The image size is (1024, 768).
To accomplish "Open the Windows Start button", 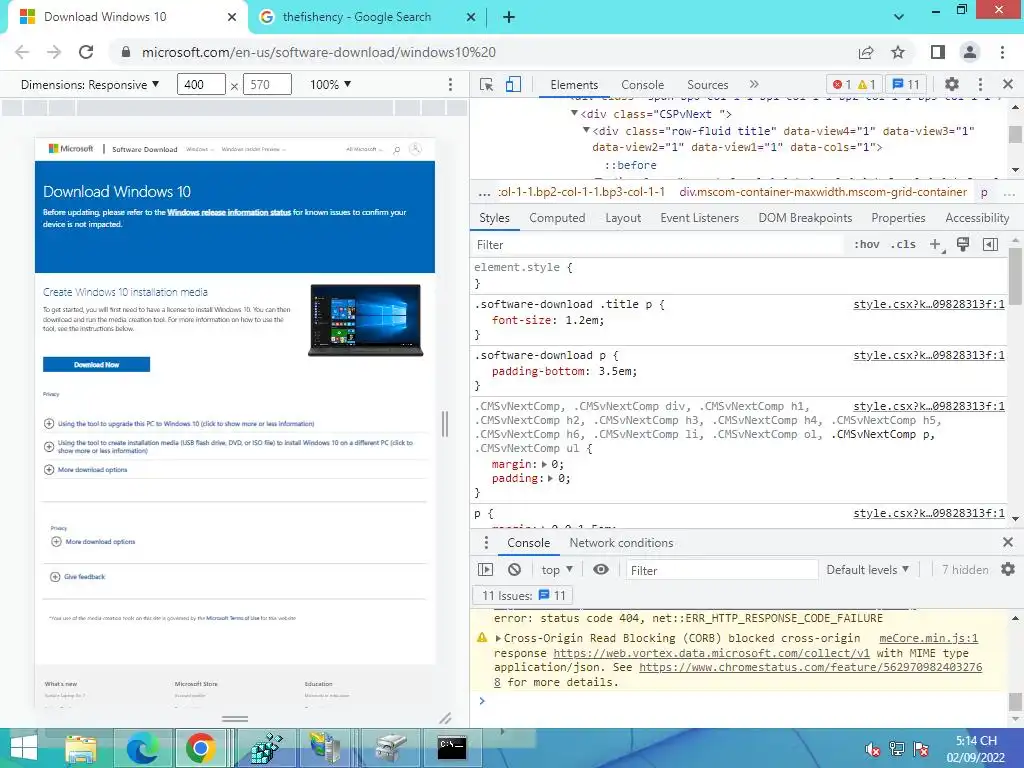I will pyautogui.click(x=24, y=748).
